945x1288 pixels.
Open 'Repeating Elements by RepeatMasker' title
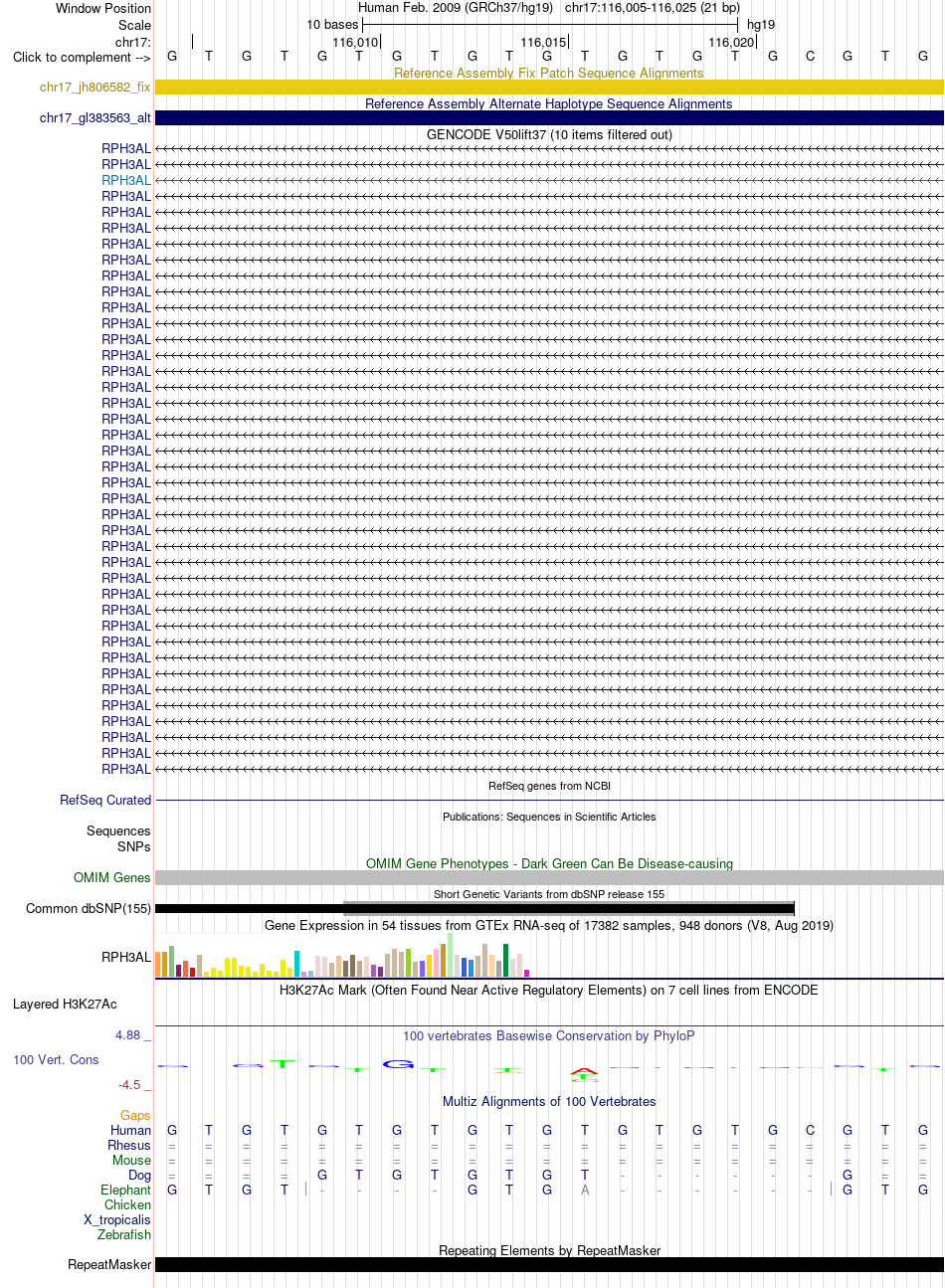(x=549, y=1250)
